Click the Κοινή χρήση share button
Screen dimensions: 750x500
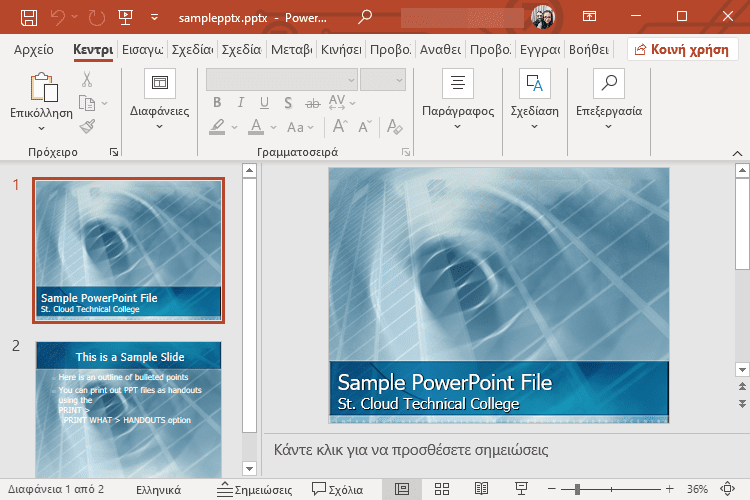(x=682, y=49)
